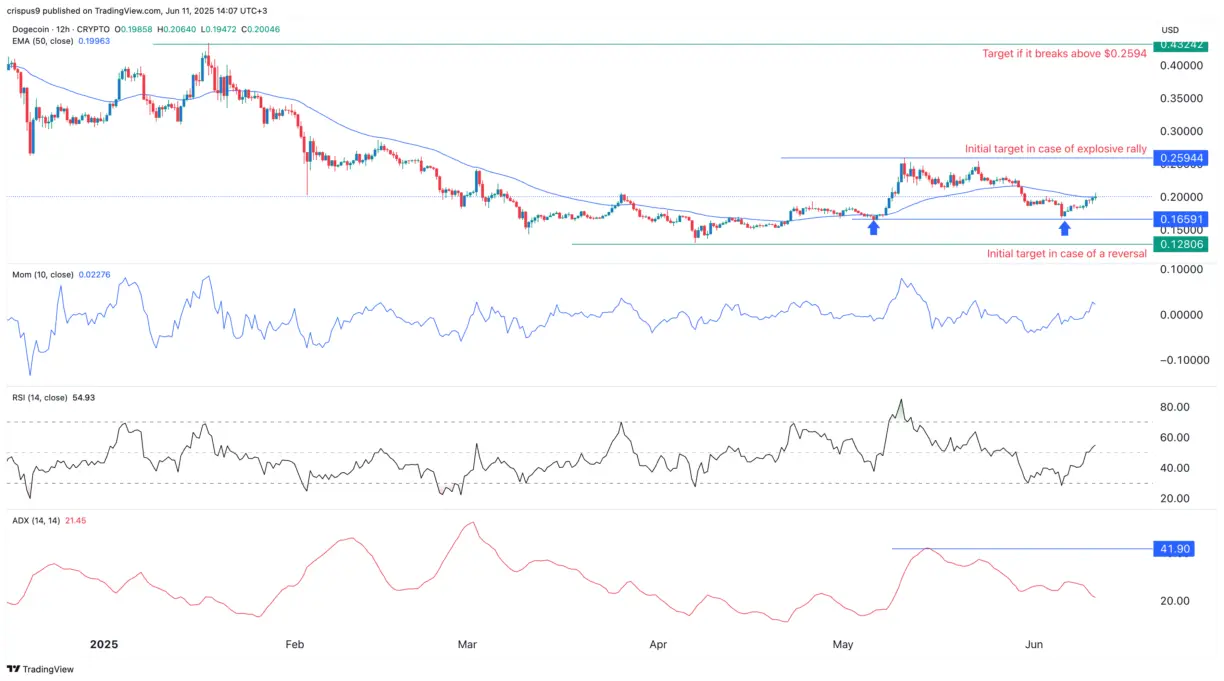Select the blue 0.16591 support price badge

click(1181, 218)
